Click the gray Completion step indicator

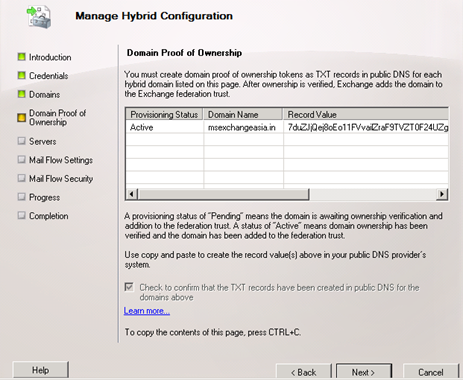pos(22,216)
